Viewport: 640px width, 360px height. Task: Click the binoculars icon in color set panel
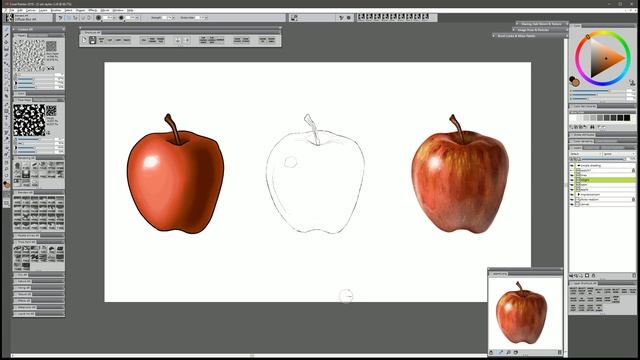(x=592, y=127)
